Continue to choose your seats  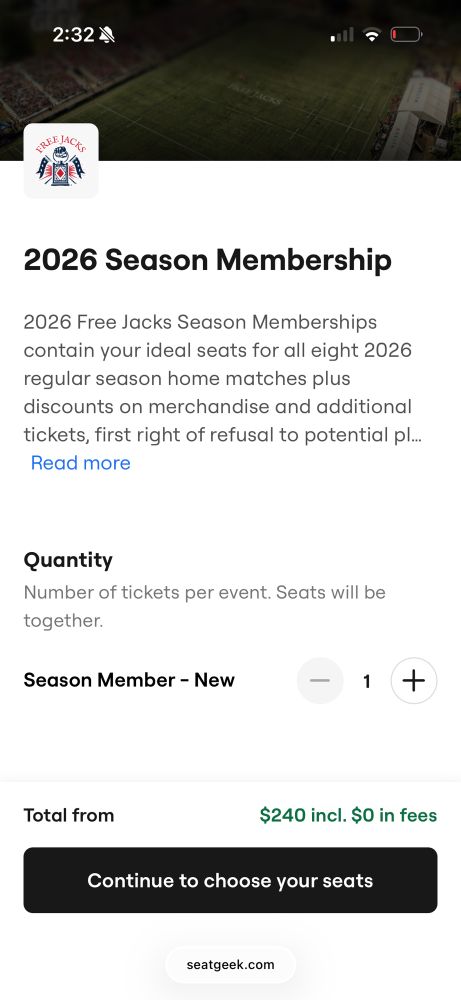click(x=230, y=880)
